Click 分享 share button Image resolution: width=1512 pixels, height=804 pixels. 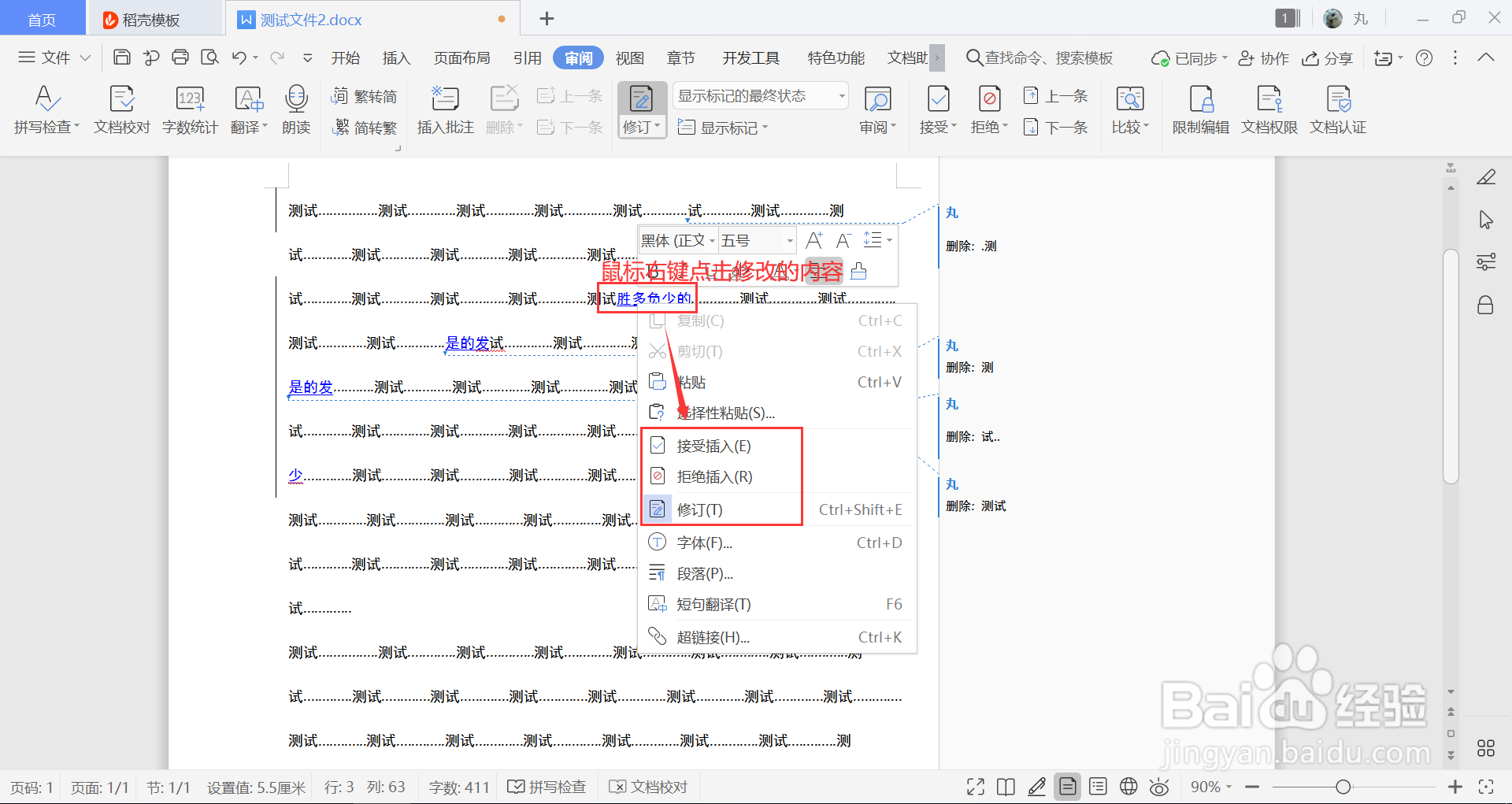click(1328, 58)
